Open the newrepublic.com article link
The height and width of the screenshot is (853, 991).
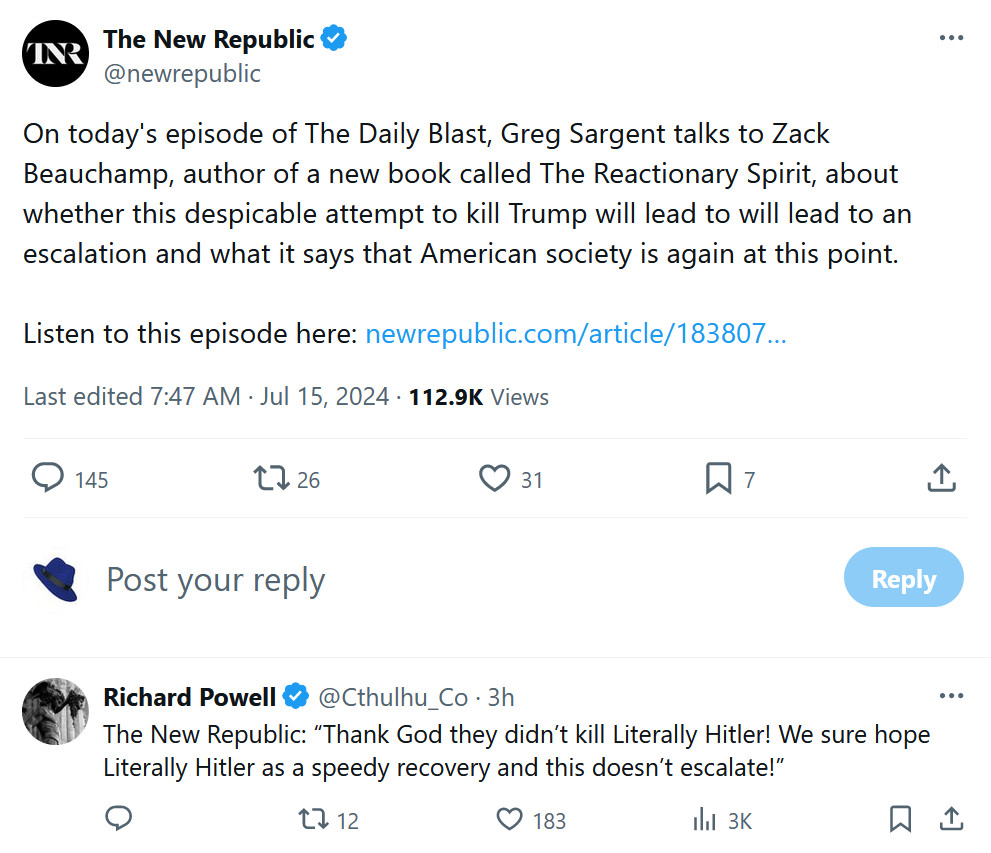point(575,333)
